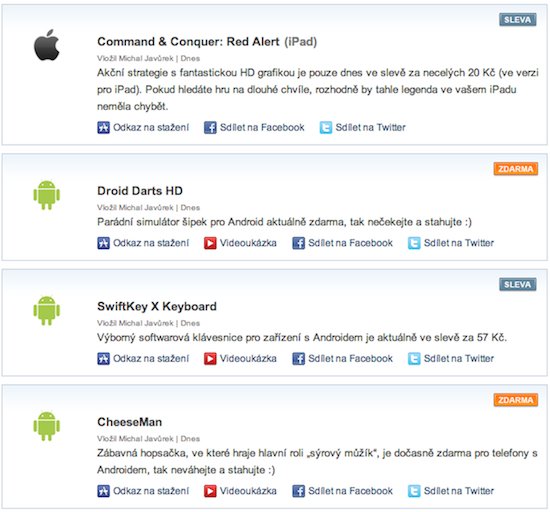Click the Facebook icon under CheeseMan entry
This screenshot has width=550, height=512.
pos(299,491)
